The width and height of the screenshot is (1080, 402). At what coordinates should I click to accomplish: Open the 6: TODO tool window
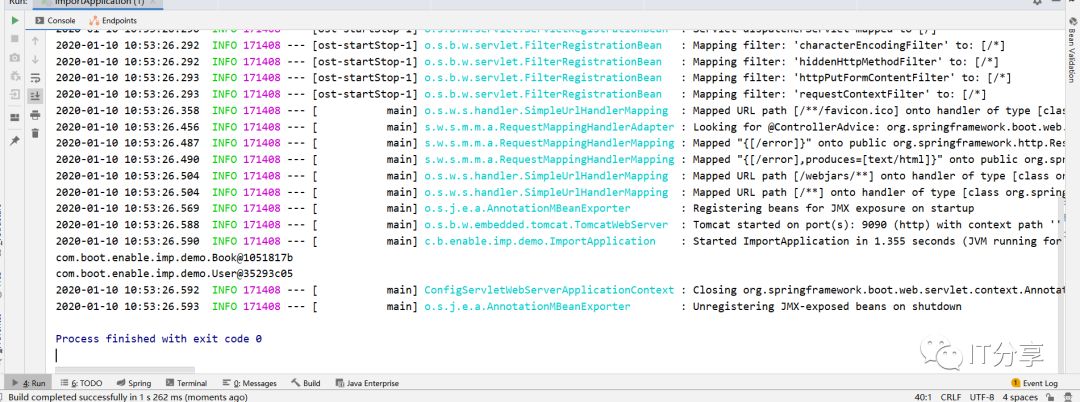coord(82,383)
